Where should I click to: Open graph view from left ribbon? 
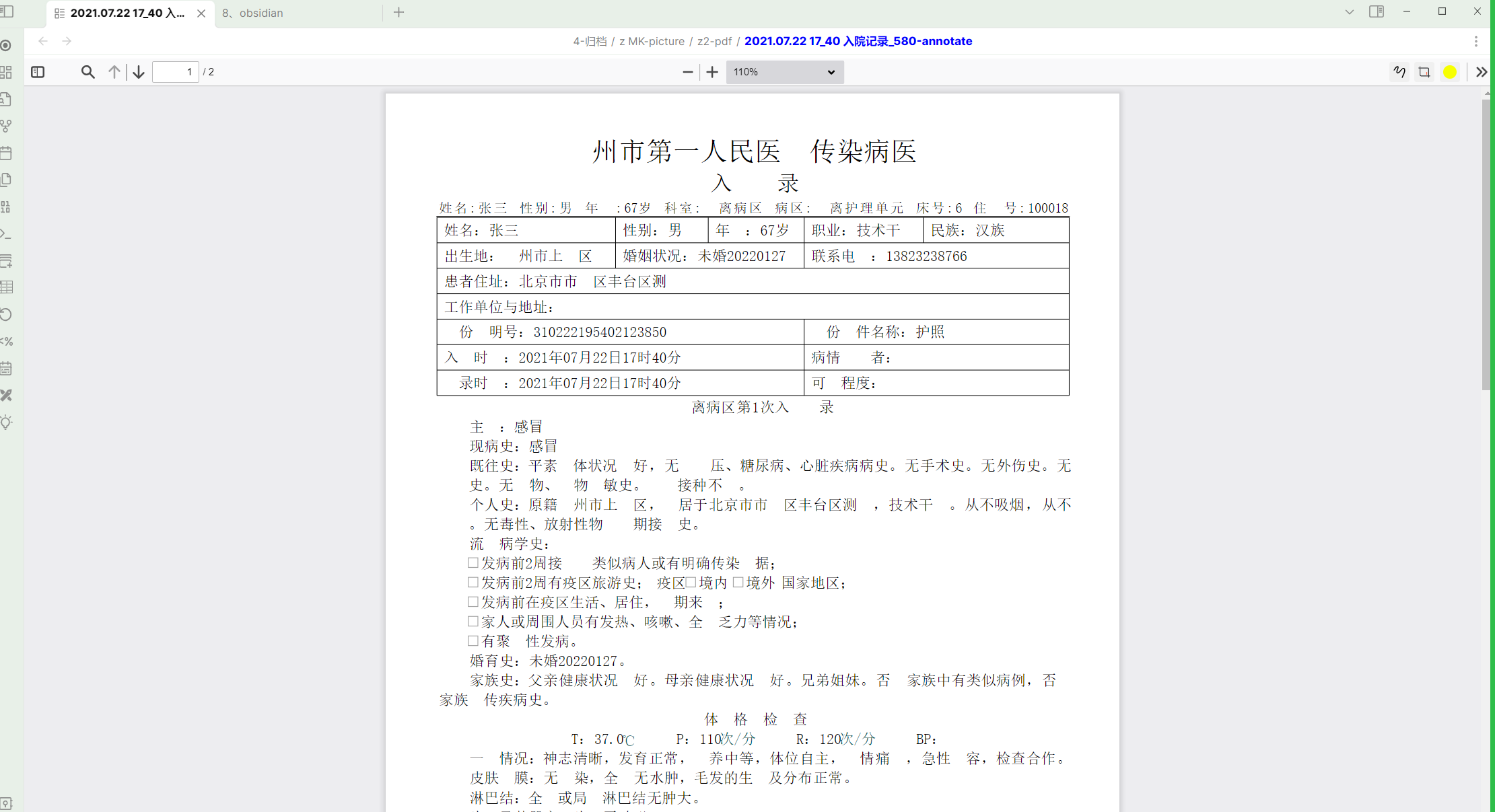pyautogui.click(x=6, y=126)
